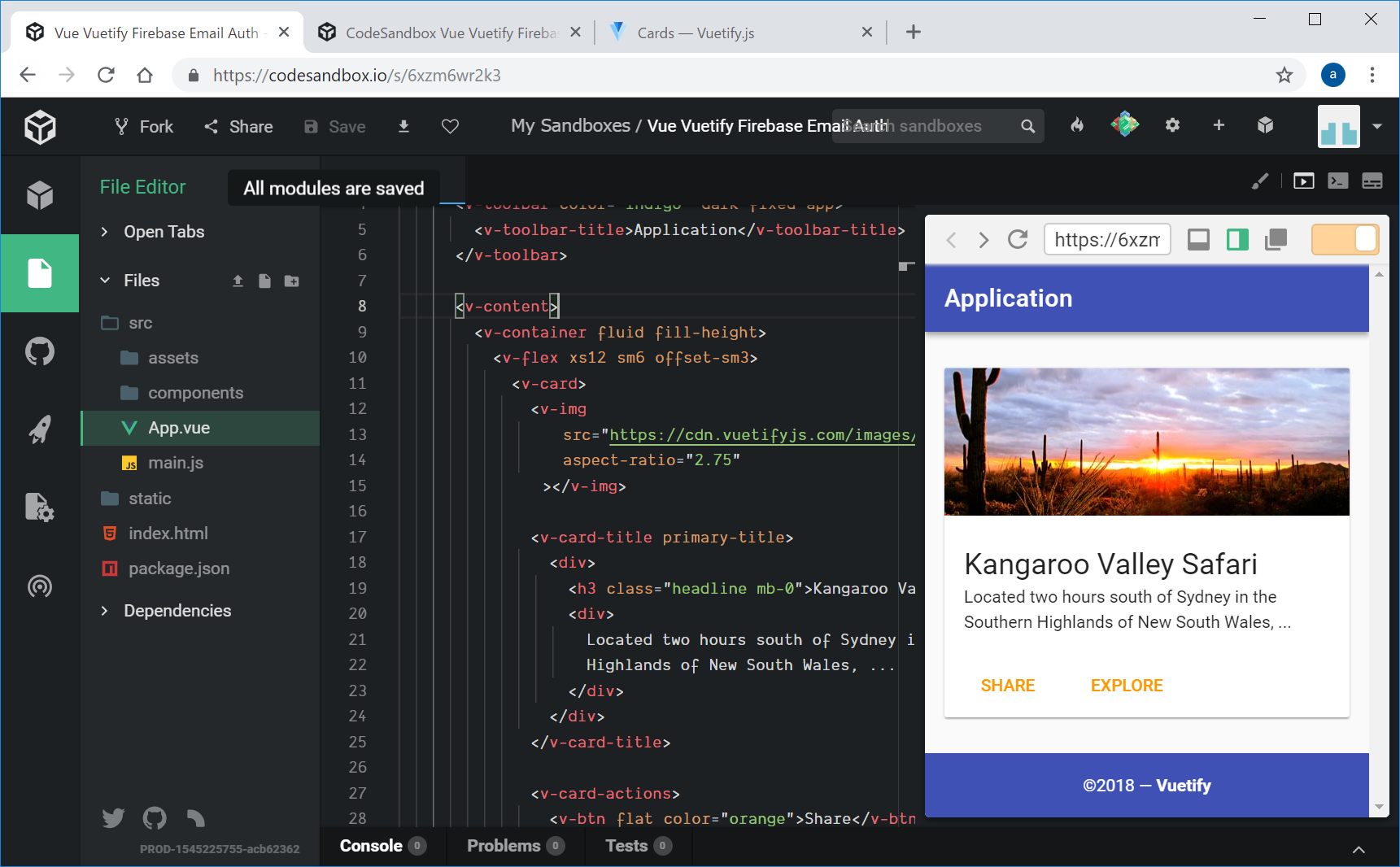Refresh the preview pane

click(x=1018, y=240)
